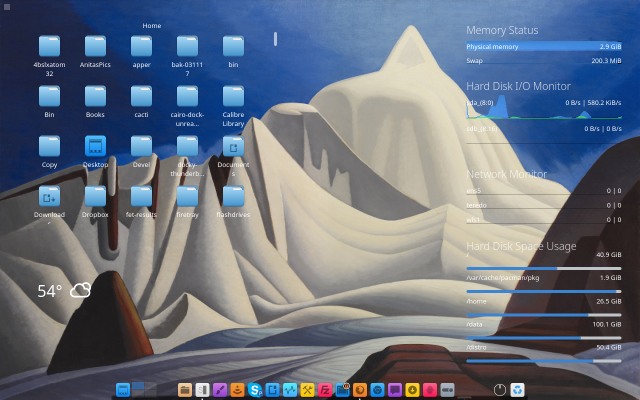Image resolution: width=640 pixels, height=400 pixels.
Task: Click the Home folder view title
Action: click(152, 25)
